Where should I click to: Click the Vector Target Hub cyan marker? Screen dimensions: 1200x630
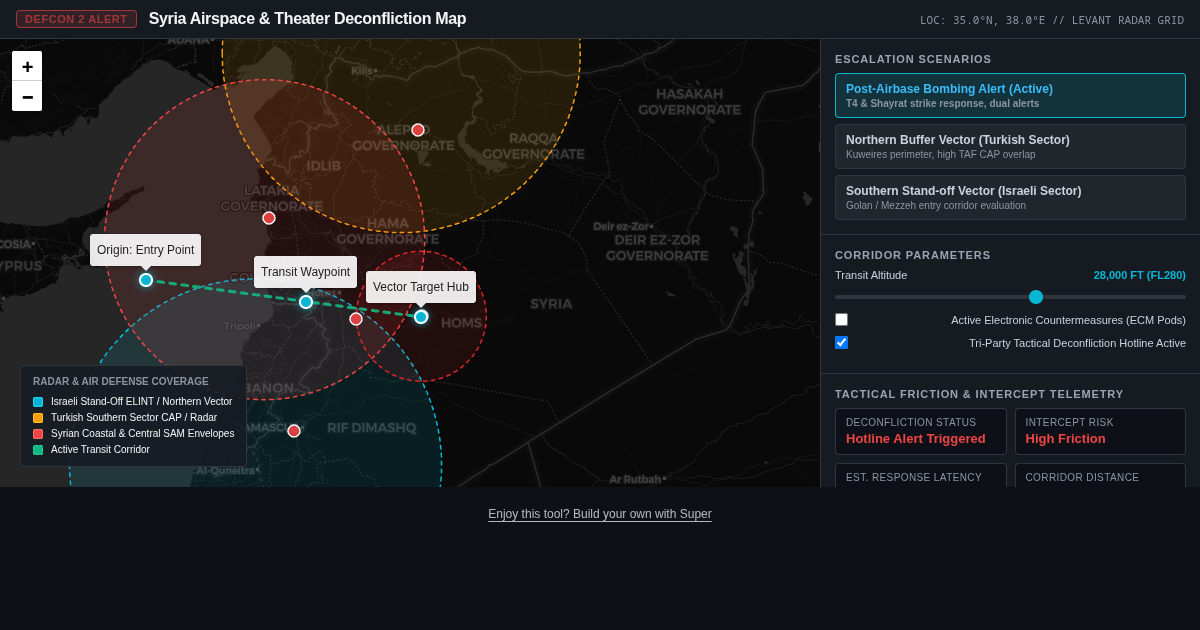pos(421,317)
